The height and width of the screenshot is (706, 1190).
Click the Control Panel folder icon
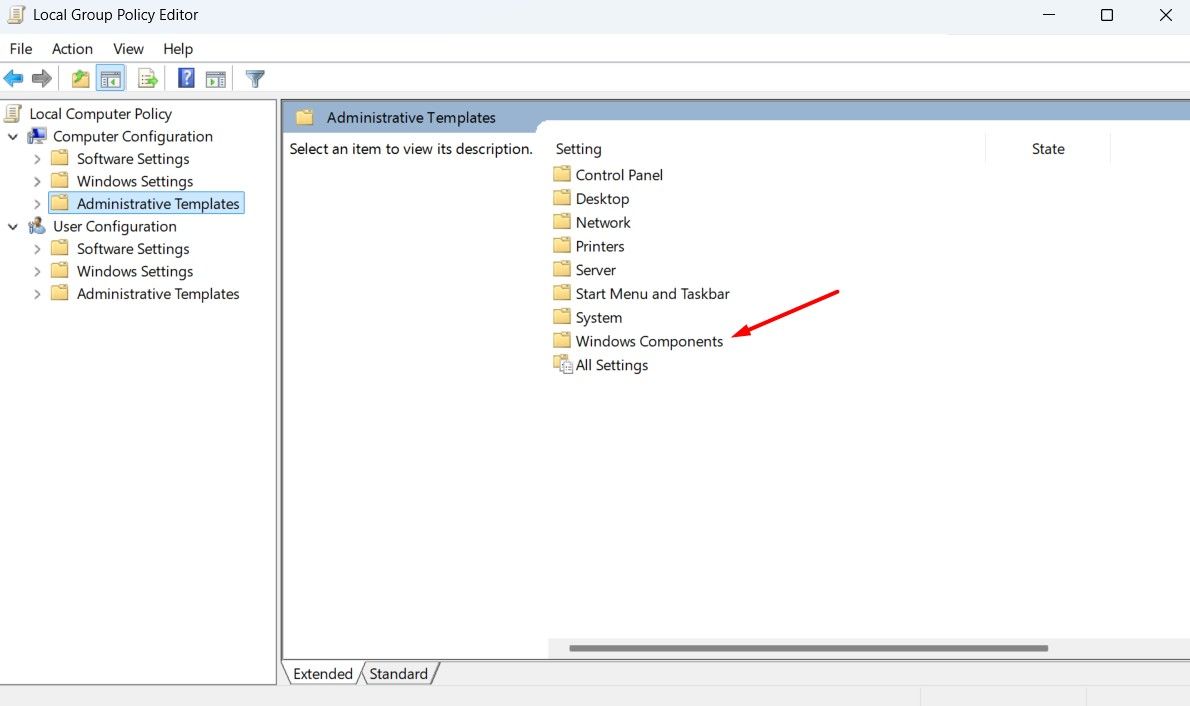(x=562, y=175)
